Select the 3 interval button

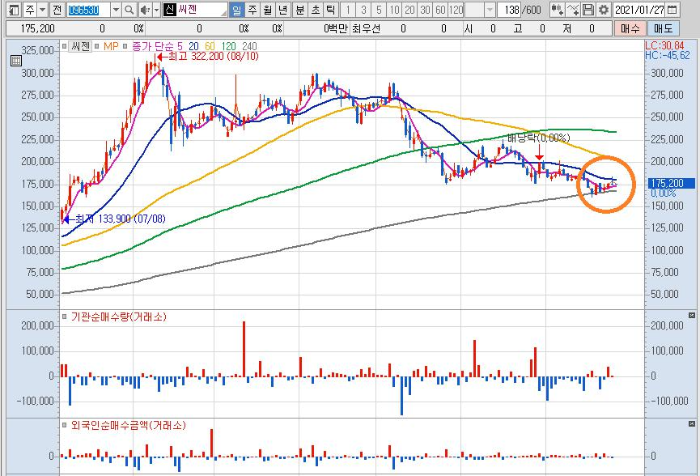point(363,9)
